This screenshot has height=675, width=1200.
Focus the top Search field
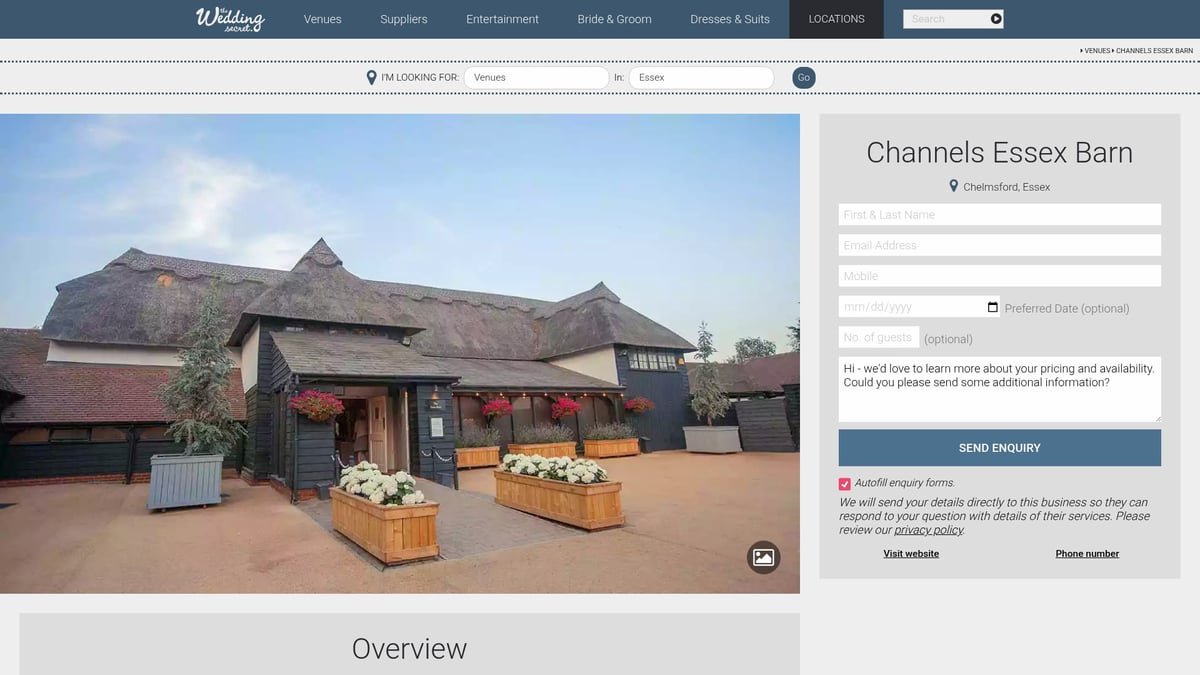(946, 19)
